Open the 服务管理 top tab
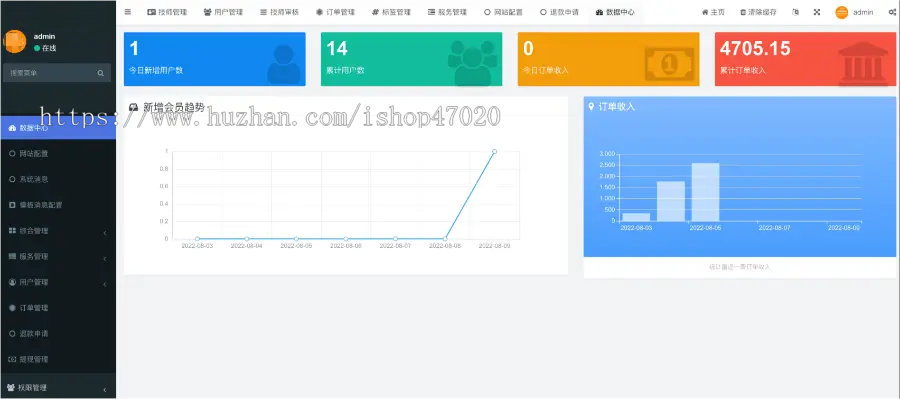Screen dimensions: 900x399 448,12
